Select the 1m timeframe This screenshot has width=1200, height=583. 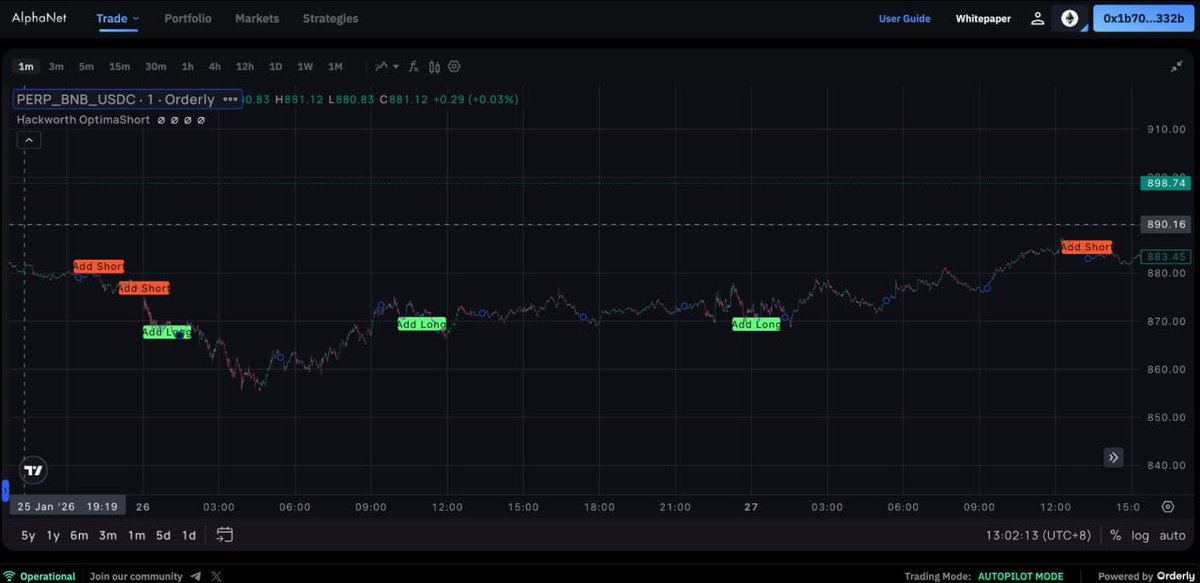26,67
